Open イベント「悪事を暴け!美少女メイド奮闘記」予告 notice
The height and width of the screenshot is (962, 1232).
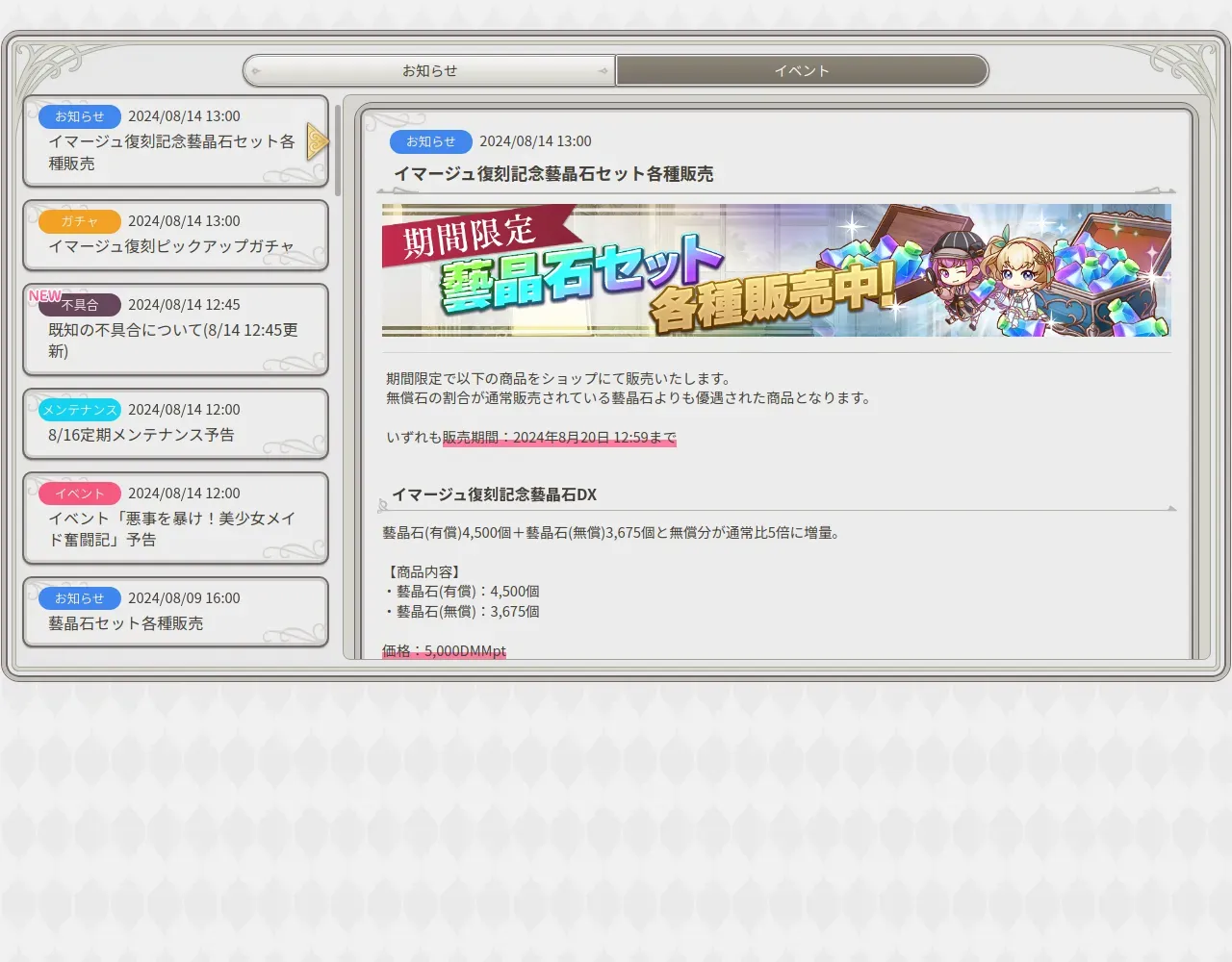pos(176,519)
